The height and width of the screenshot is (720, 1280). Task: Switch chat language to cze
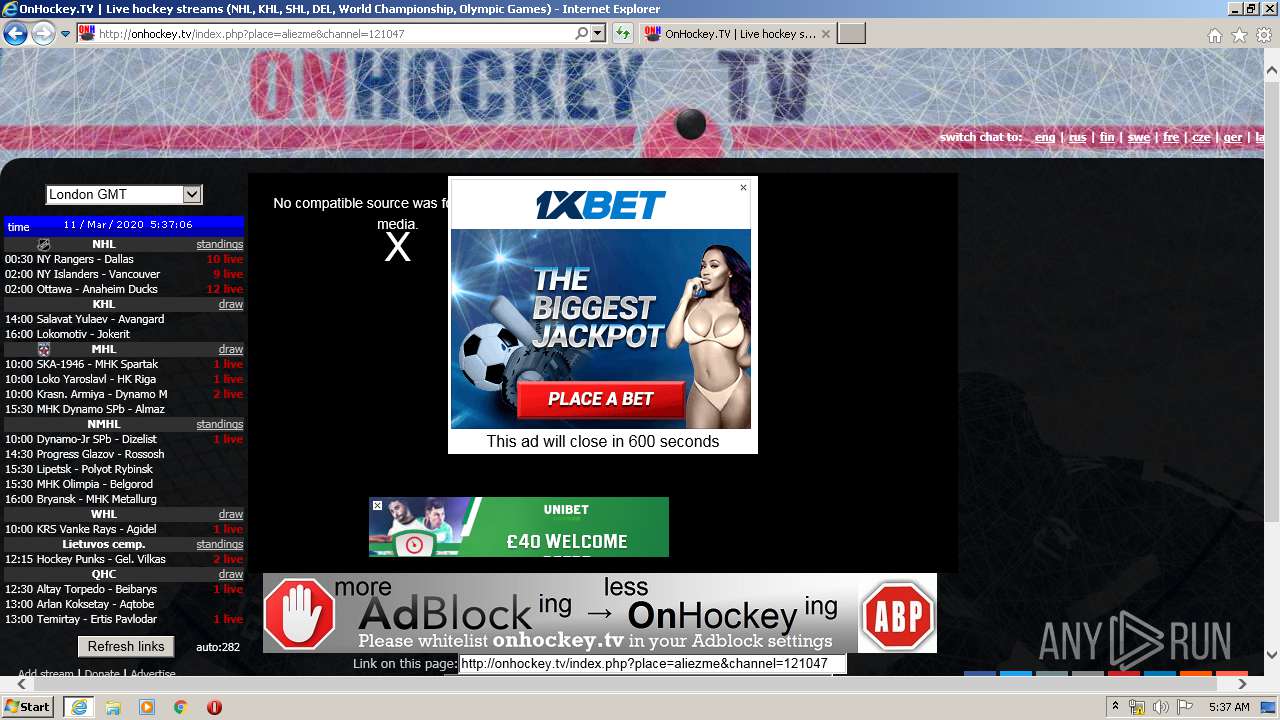pyautogui.click(x=1201, y=137)
